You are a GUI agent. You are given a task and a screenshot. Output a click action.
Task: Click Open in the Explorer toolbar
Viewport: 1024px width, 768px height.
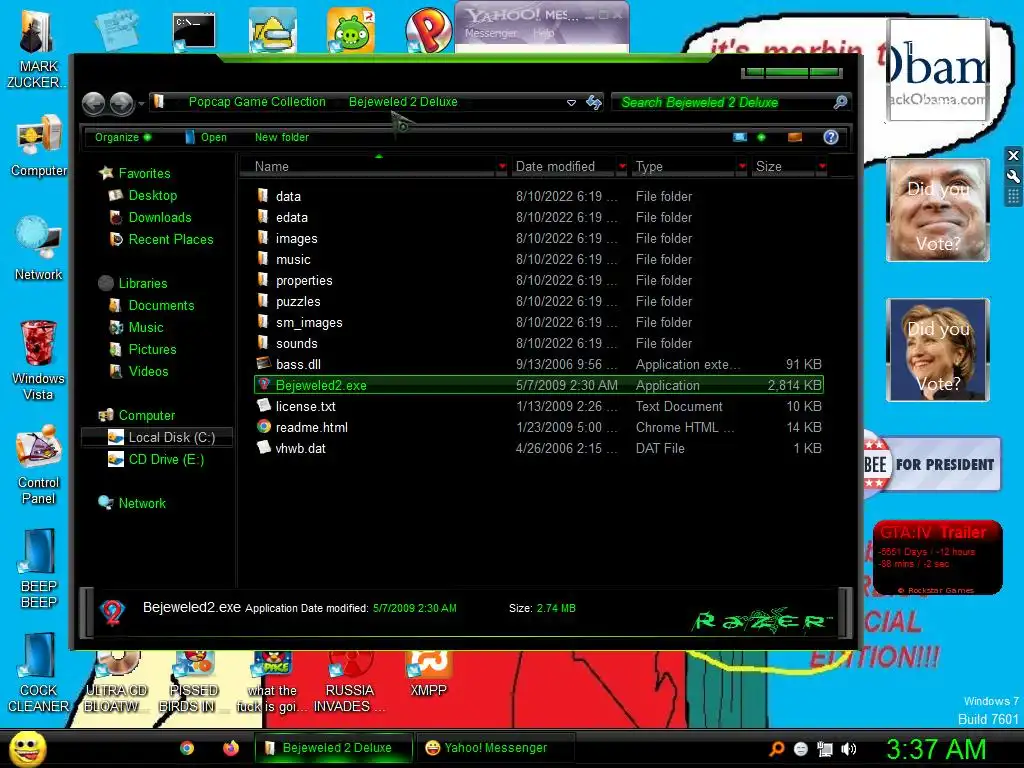tap(206, 137)
